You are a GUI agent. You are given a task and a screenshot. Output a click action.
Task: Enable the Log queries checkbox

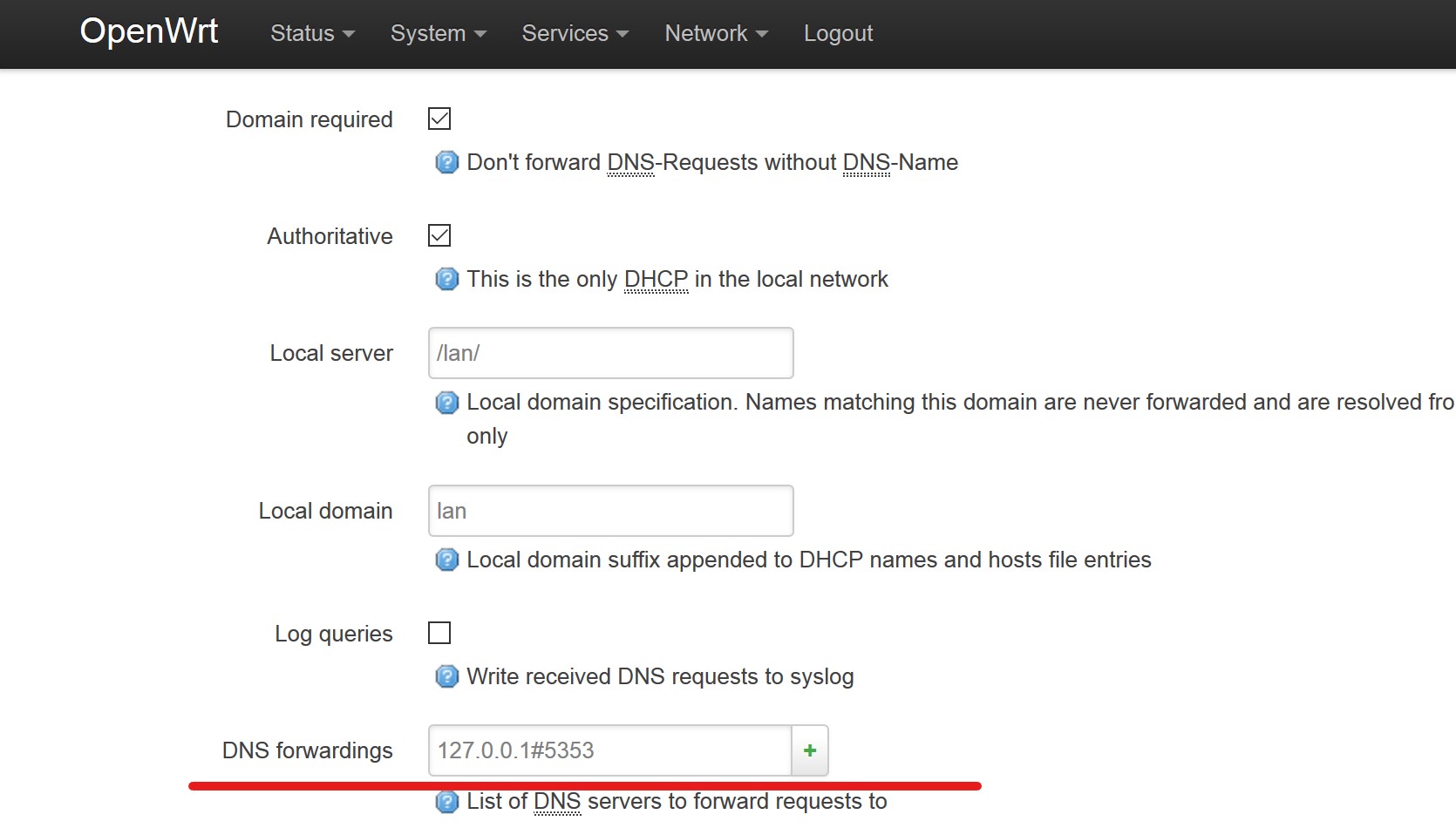(x=439, y=633)
